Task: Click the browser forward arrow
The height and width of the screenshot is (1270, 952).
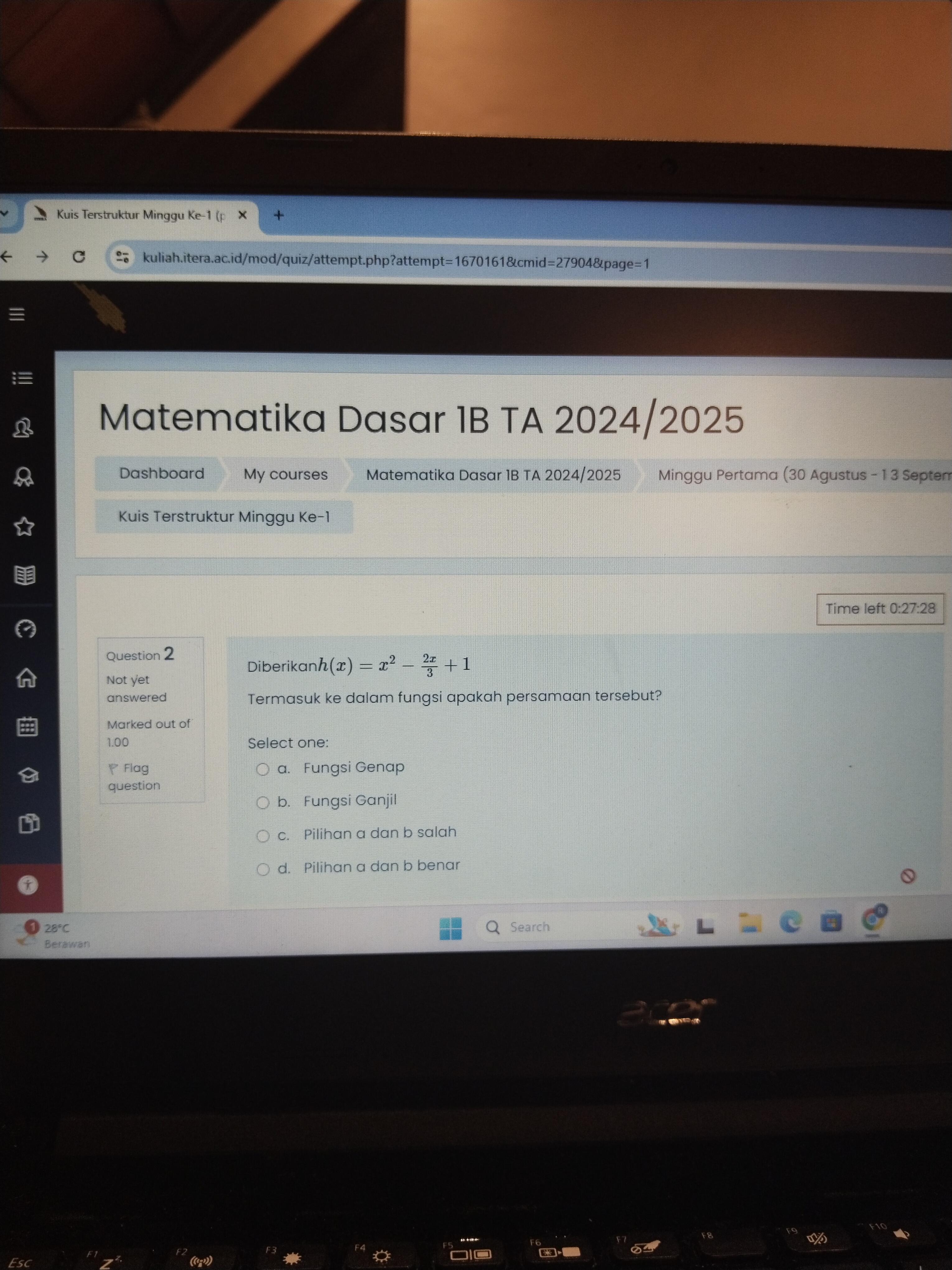Action: coord(42,256)
